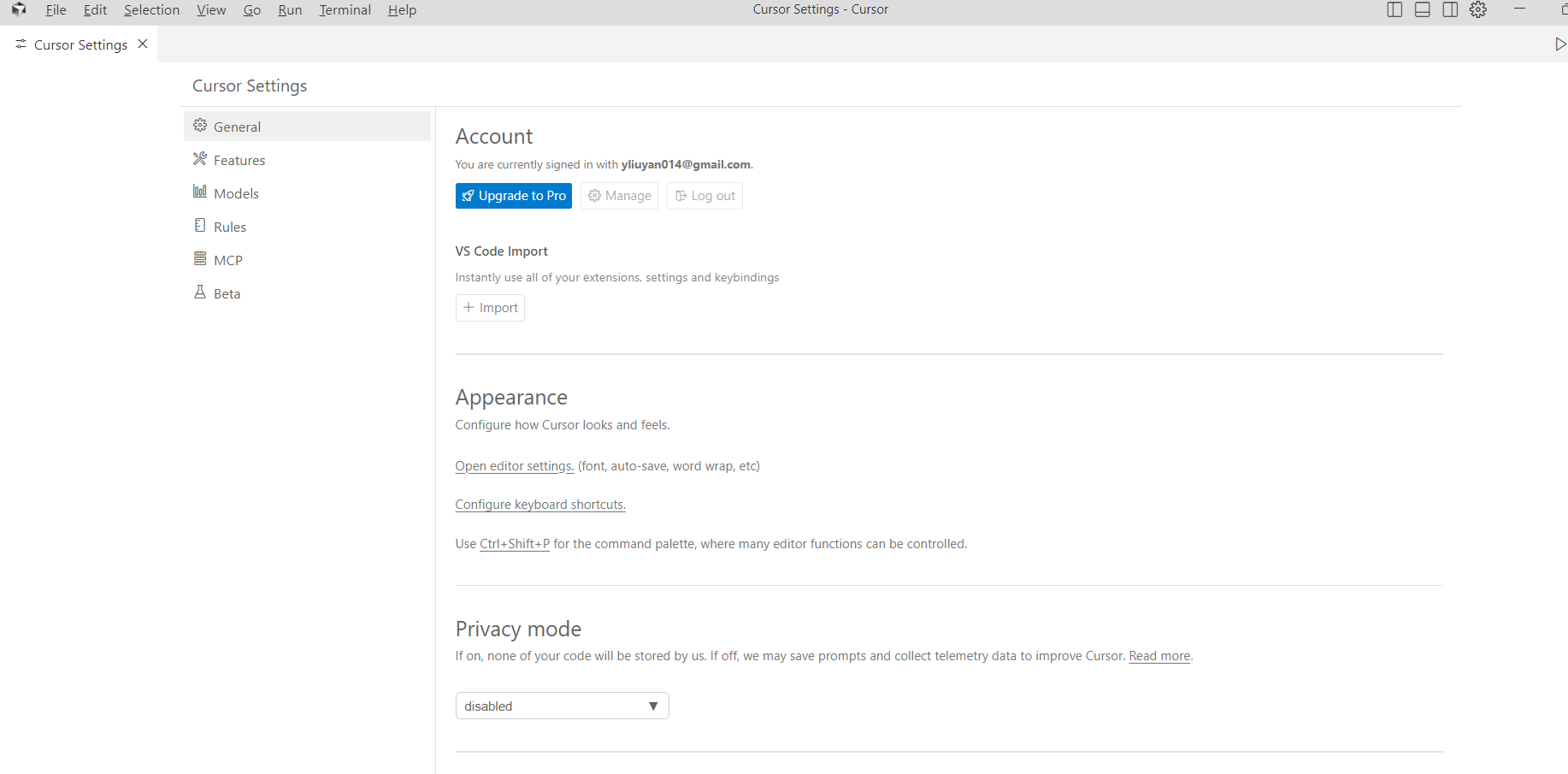The width and height of the screenshot is (1568, 774).
Task: Open General settings section
Action: click(x=307, y=127)
